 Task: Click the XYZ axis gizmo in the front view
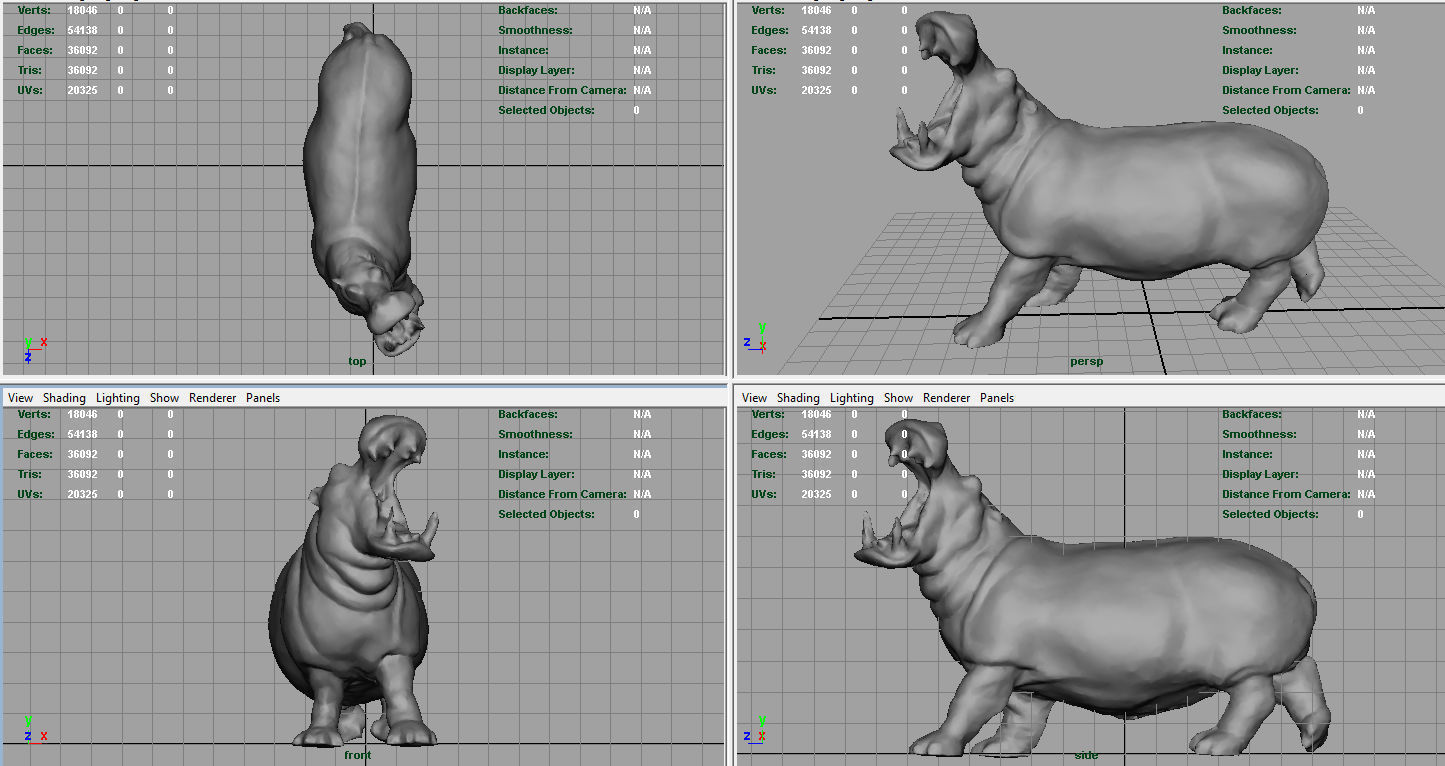coord(33,729)
